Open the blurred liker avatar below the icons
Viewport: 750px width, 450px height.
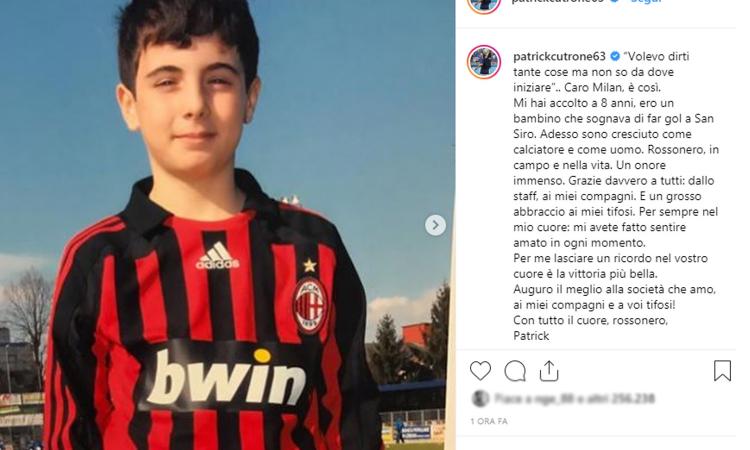pyautogui.click(x=480, y=398)
